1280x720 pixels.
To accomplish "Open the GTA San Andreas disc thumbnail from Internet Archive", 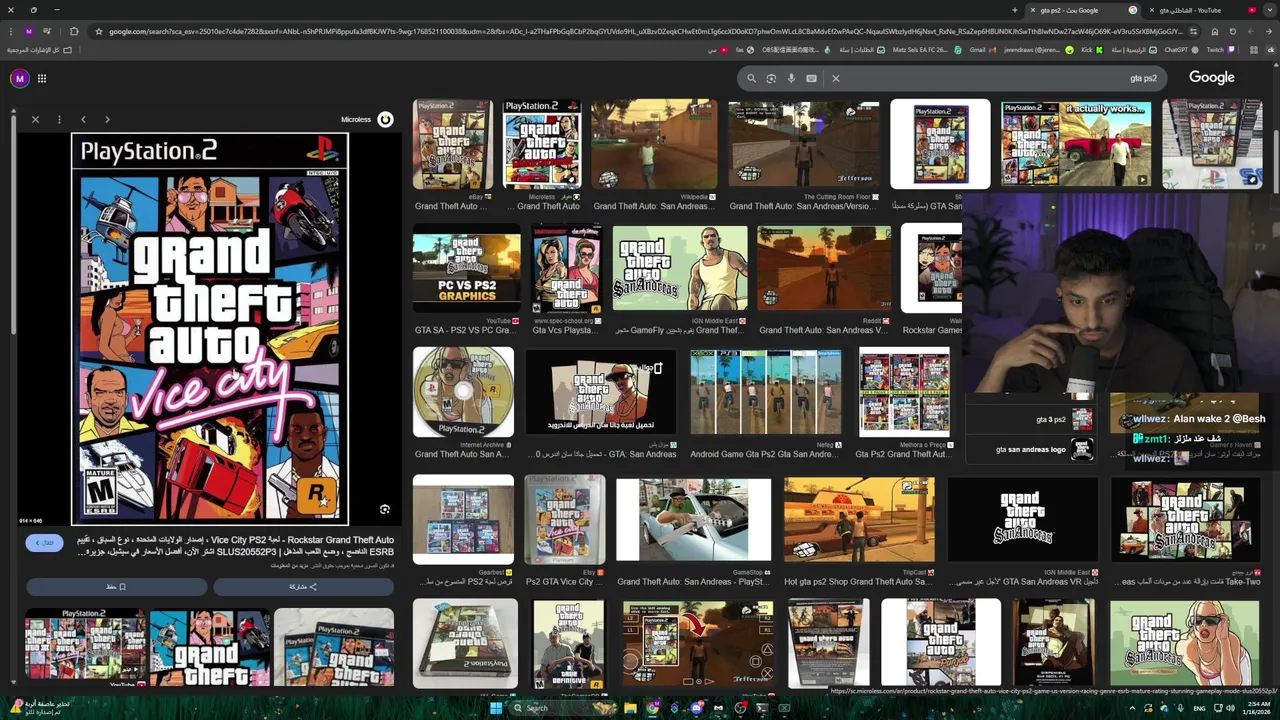I will (x=463, y=392).
